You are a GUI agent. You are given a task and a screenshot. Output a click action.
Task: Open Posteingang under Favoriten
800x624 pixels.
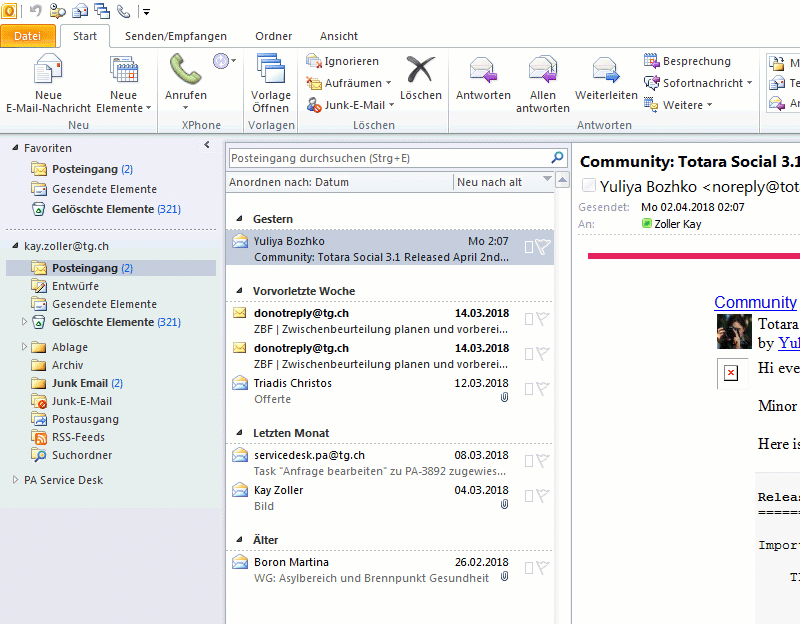[92, 169]
